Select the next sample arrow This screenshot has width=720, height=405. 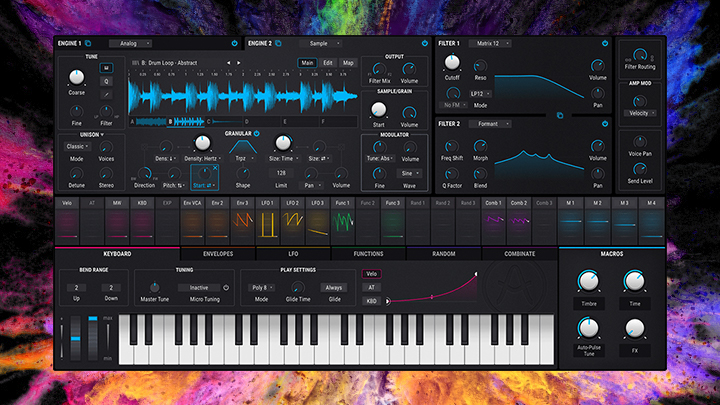(x=239, y=63)
